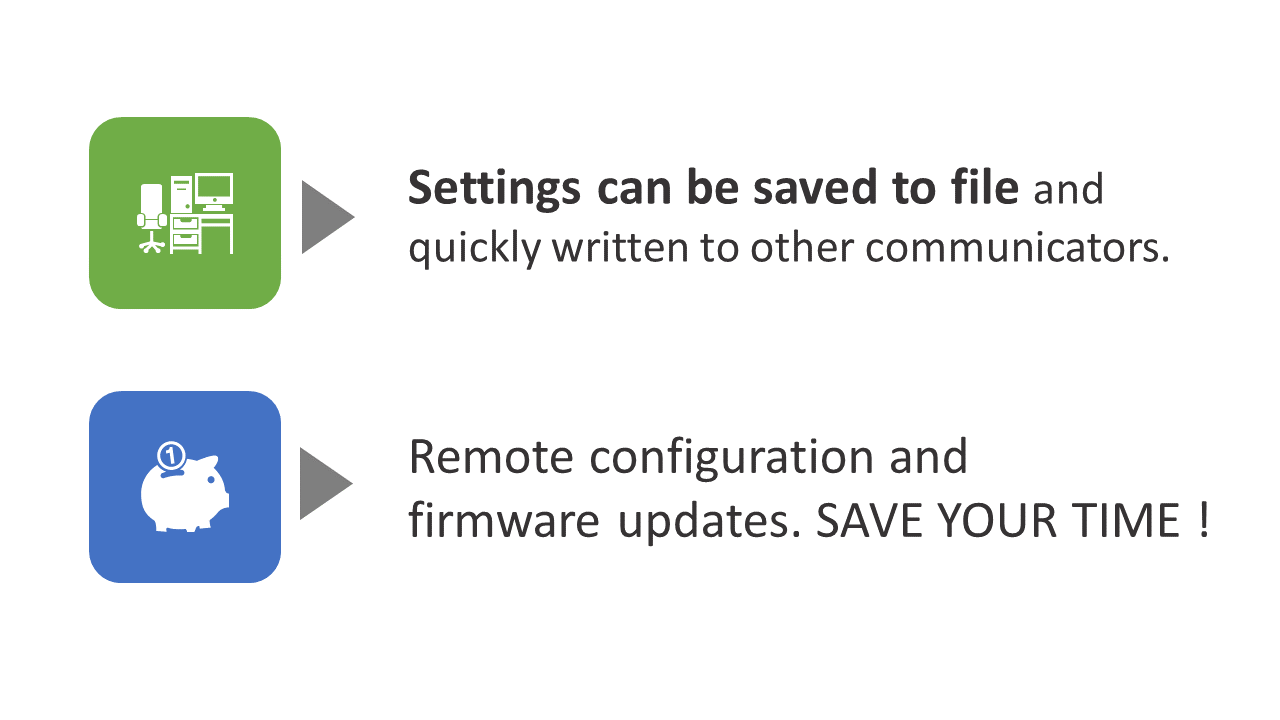Select the word "Remote"
The height and width of the screenshot is (720, 1280).
tap(492, 456)
